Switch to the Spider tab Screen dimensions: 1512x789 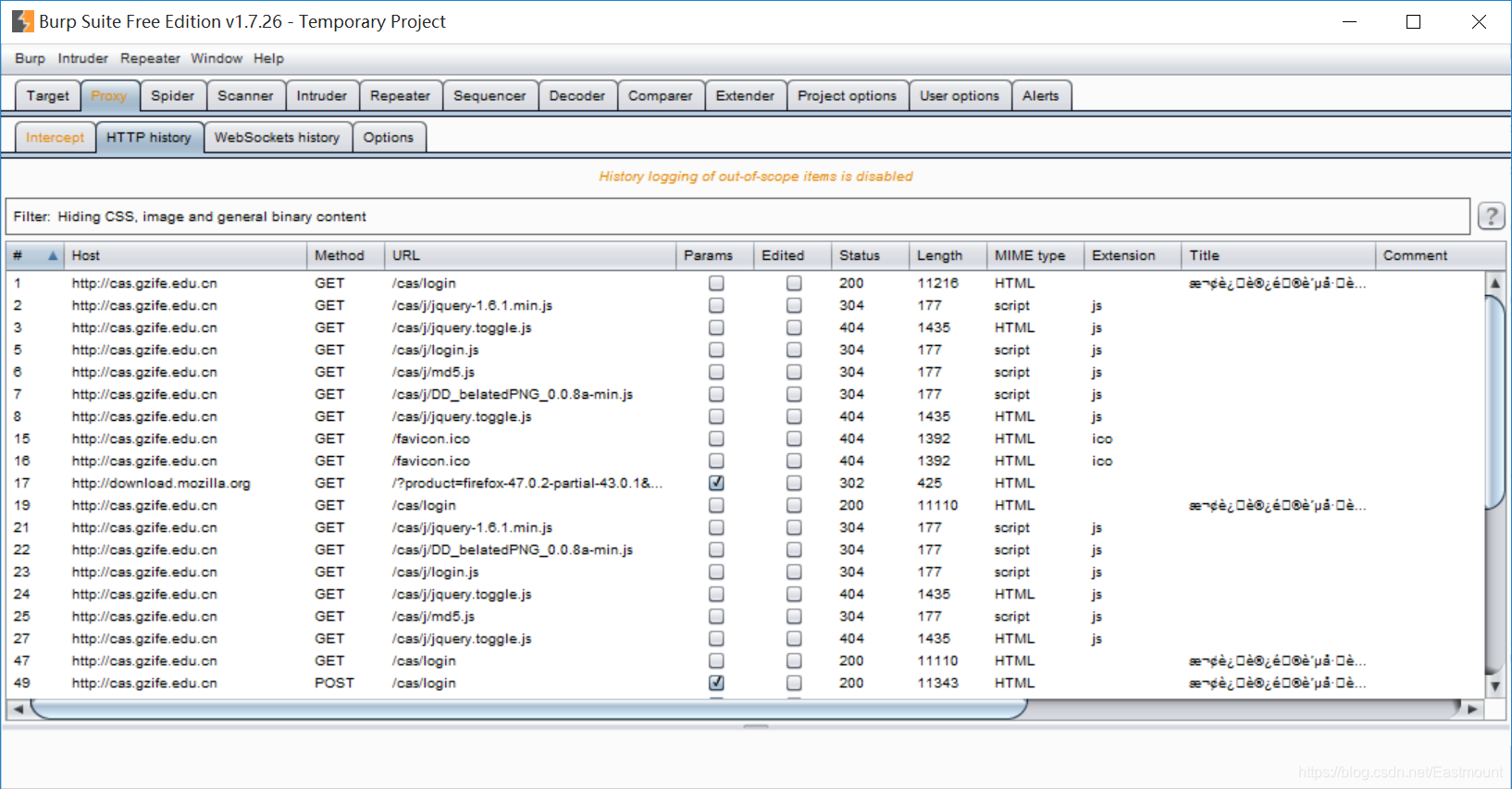point(173,95)
